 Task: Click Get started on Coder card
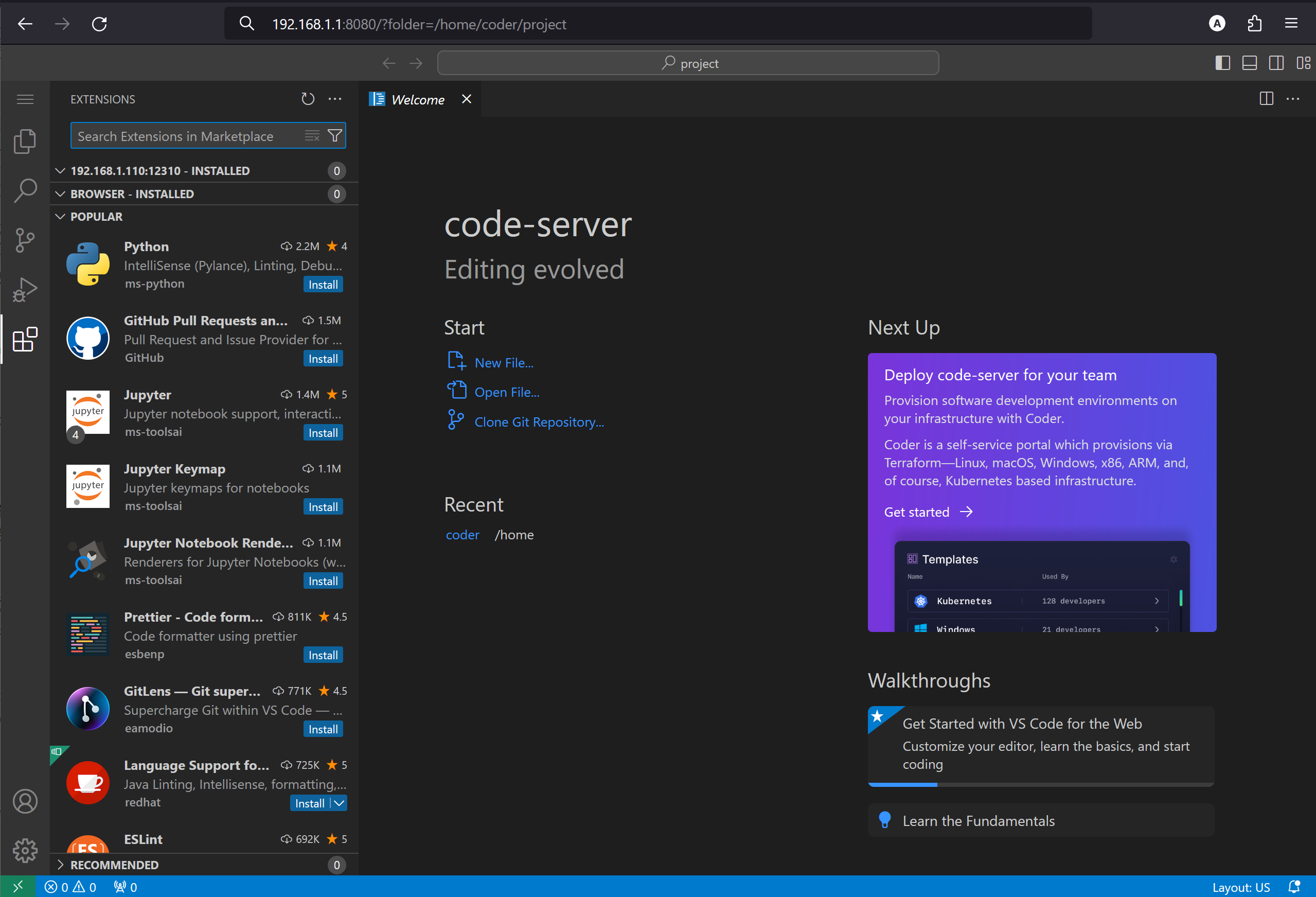click(x=928, y=512)
